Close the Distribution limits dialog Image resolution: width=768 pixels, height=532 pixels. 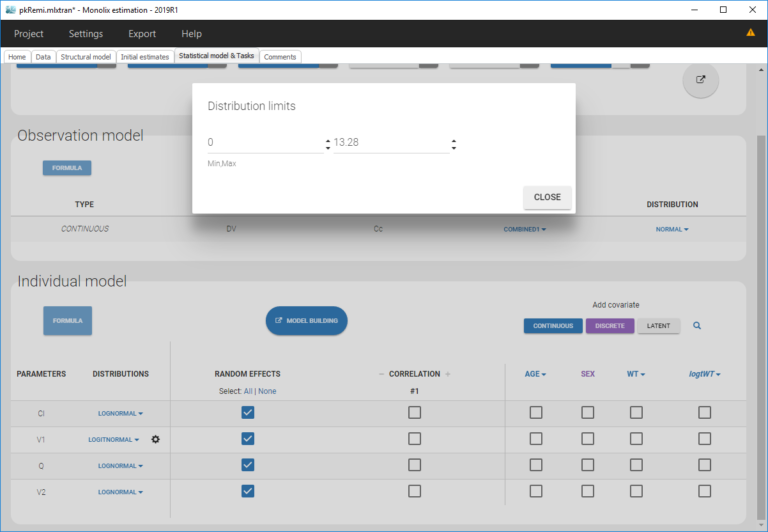tap(547, 197)
